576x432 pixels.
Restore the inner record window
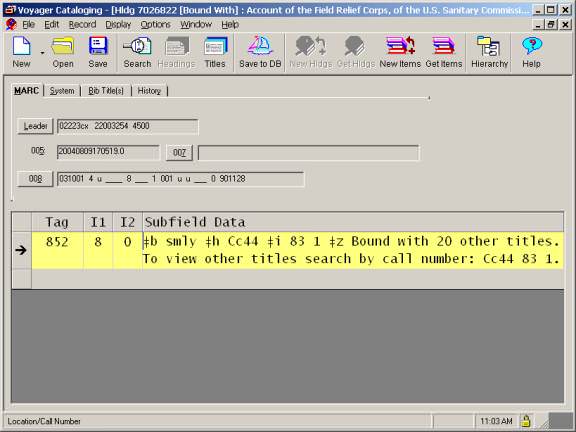tap(551, 25)
